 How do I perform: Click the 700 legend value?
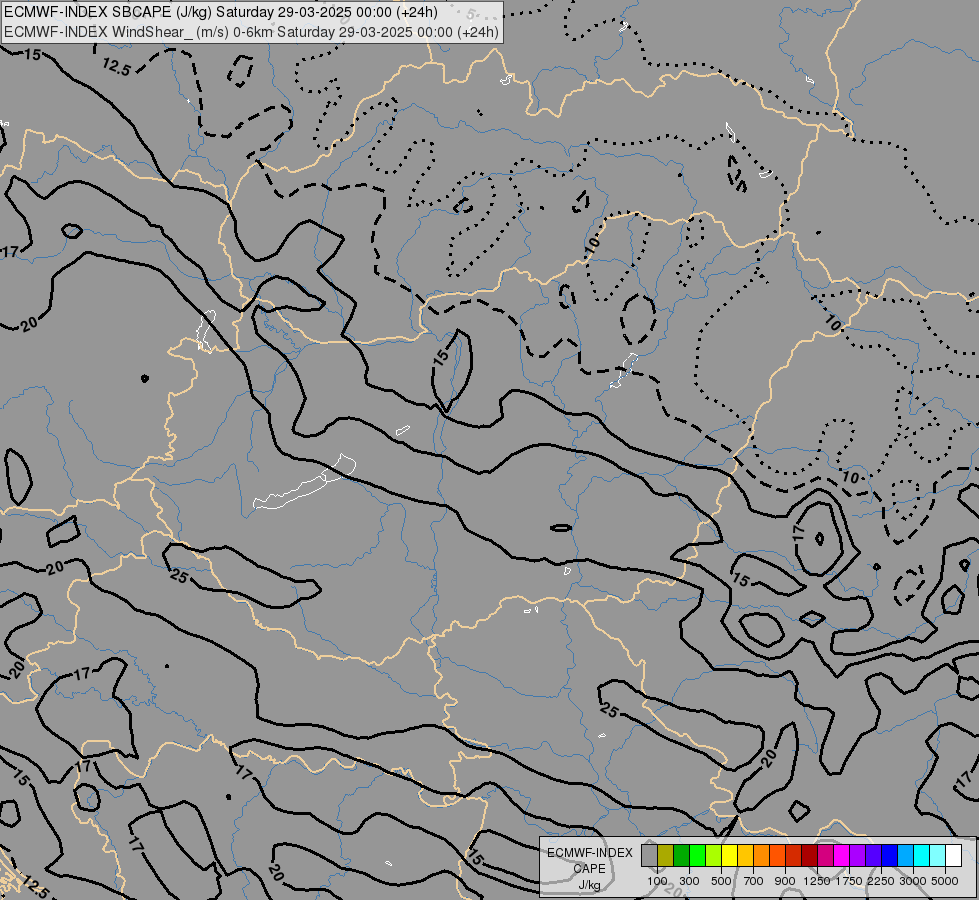click(754, 881)
